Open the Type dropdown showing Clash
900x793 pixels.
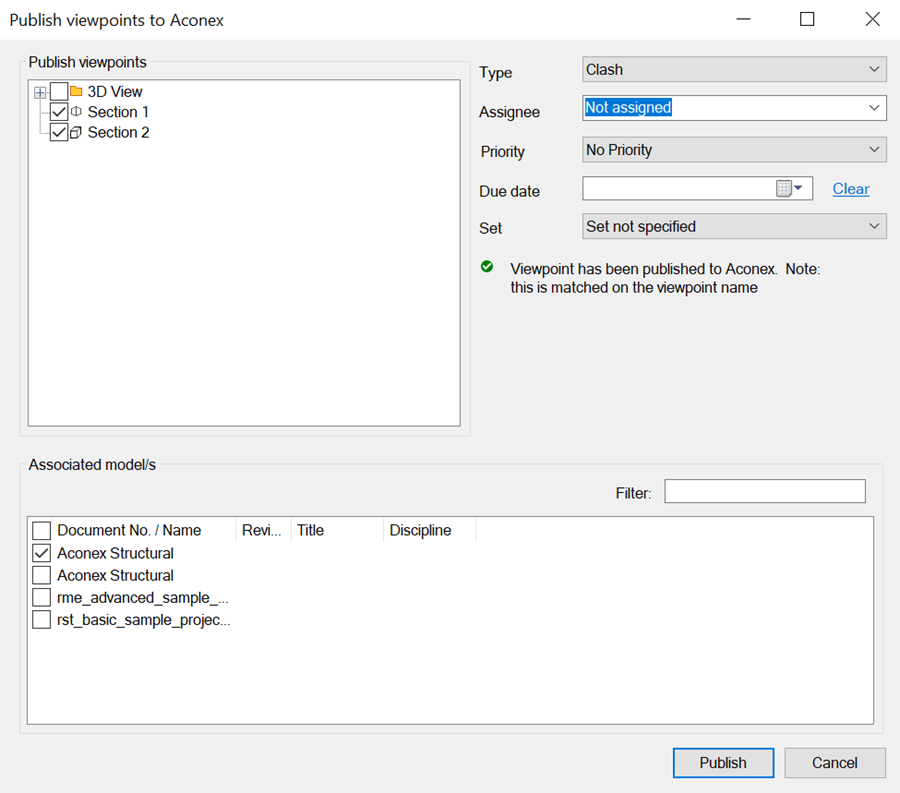click(734, 69)
